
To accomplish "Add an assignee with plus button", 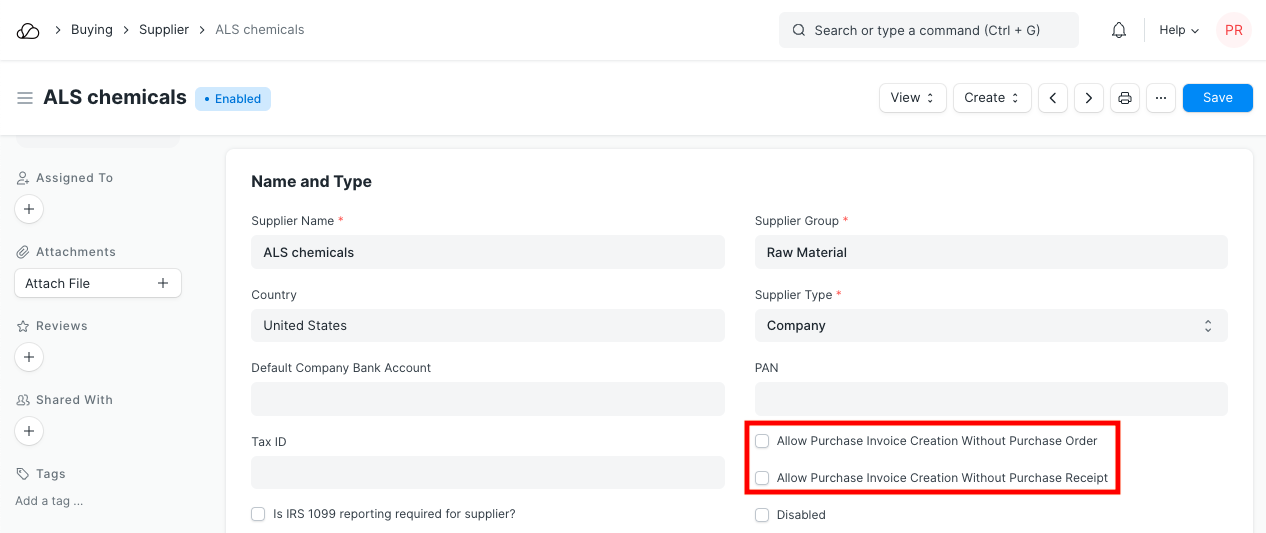I will coord(29,209).
